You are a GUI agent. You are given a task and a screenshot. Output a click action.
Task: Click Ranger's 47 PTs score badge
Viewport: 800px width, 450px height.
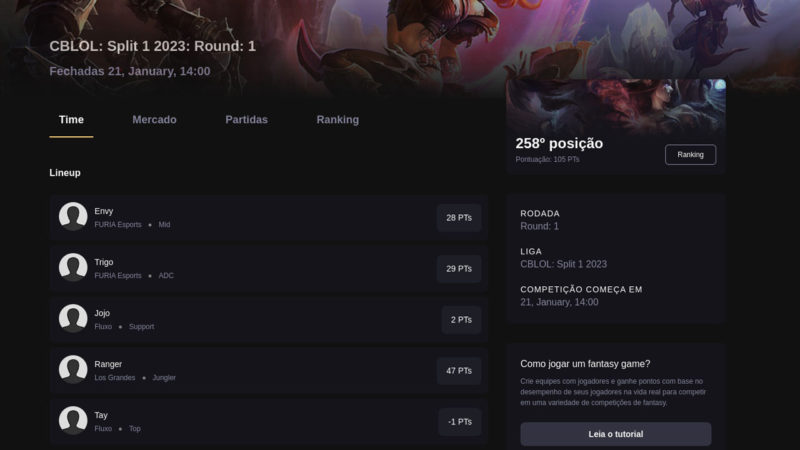coord(459,370)
